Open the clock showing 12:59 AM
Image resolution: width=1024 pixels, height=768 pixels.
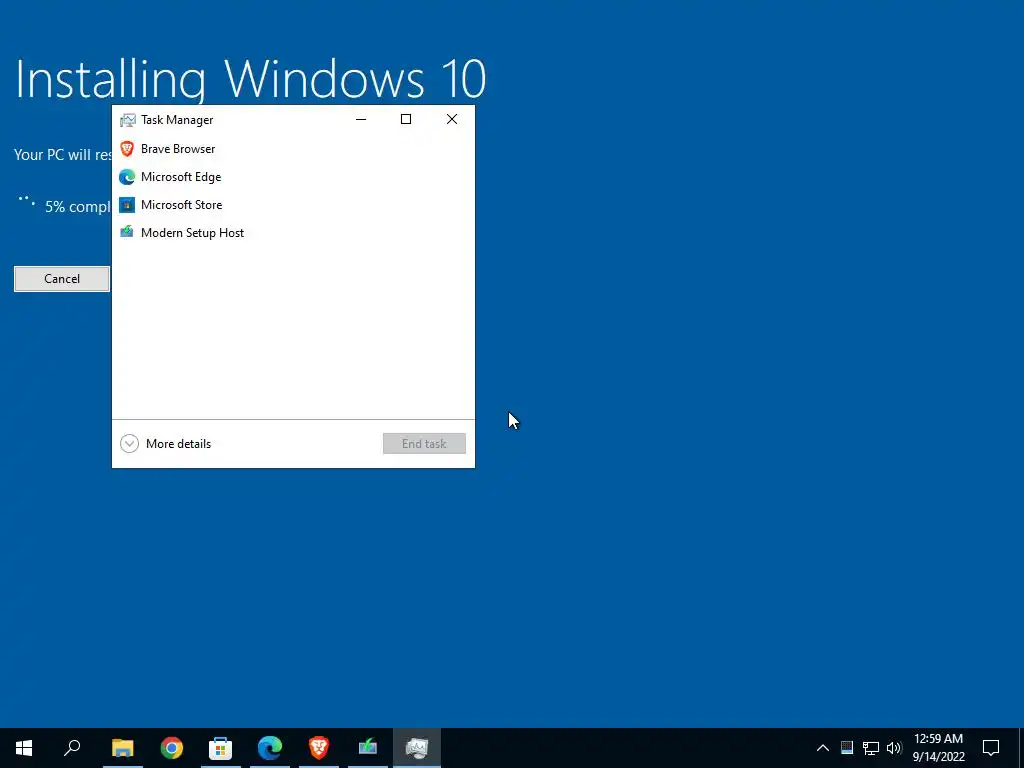point(938,748)
